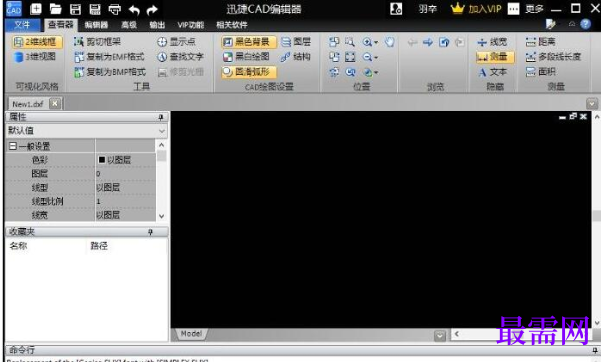Viewport: 608px width, 362px height.
Task: Open the 相关软件 related software tab
Action: (232, 25)
